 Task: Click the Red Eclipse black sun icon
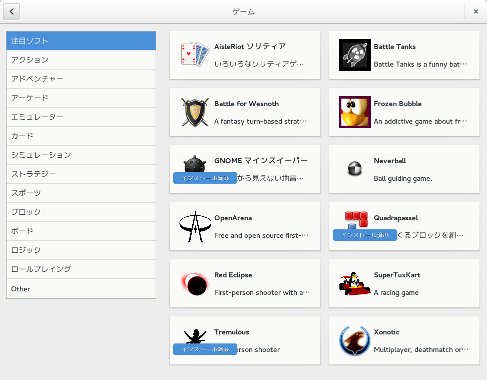[x=195, y=284]
